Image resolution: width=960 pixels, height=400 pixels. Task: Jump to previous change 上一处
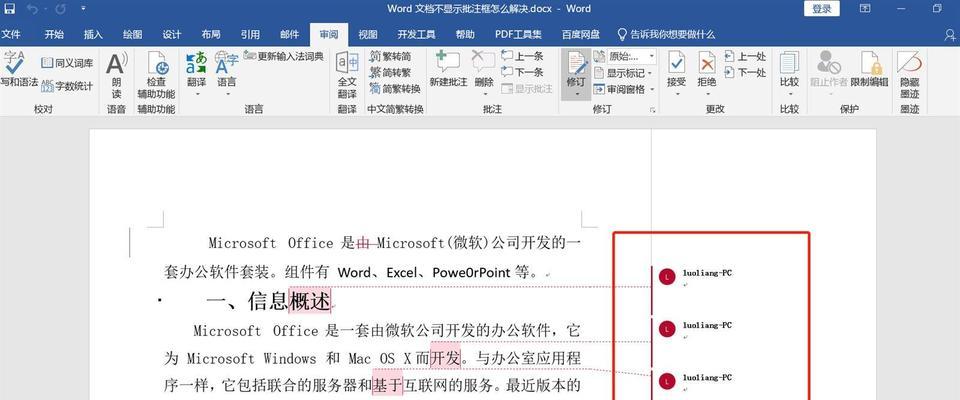coord(745,56)
